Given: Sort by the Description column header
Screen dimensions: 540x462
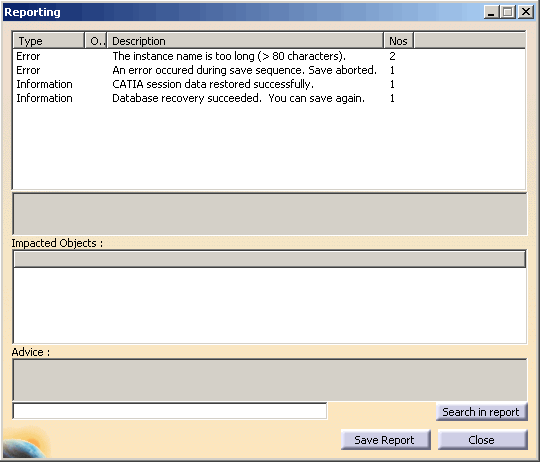Looking at the screenshot, I should 245,41.
